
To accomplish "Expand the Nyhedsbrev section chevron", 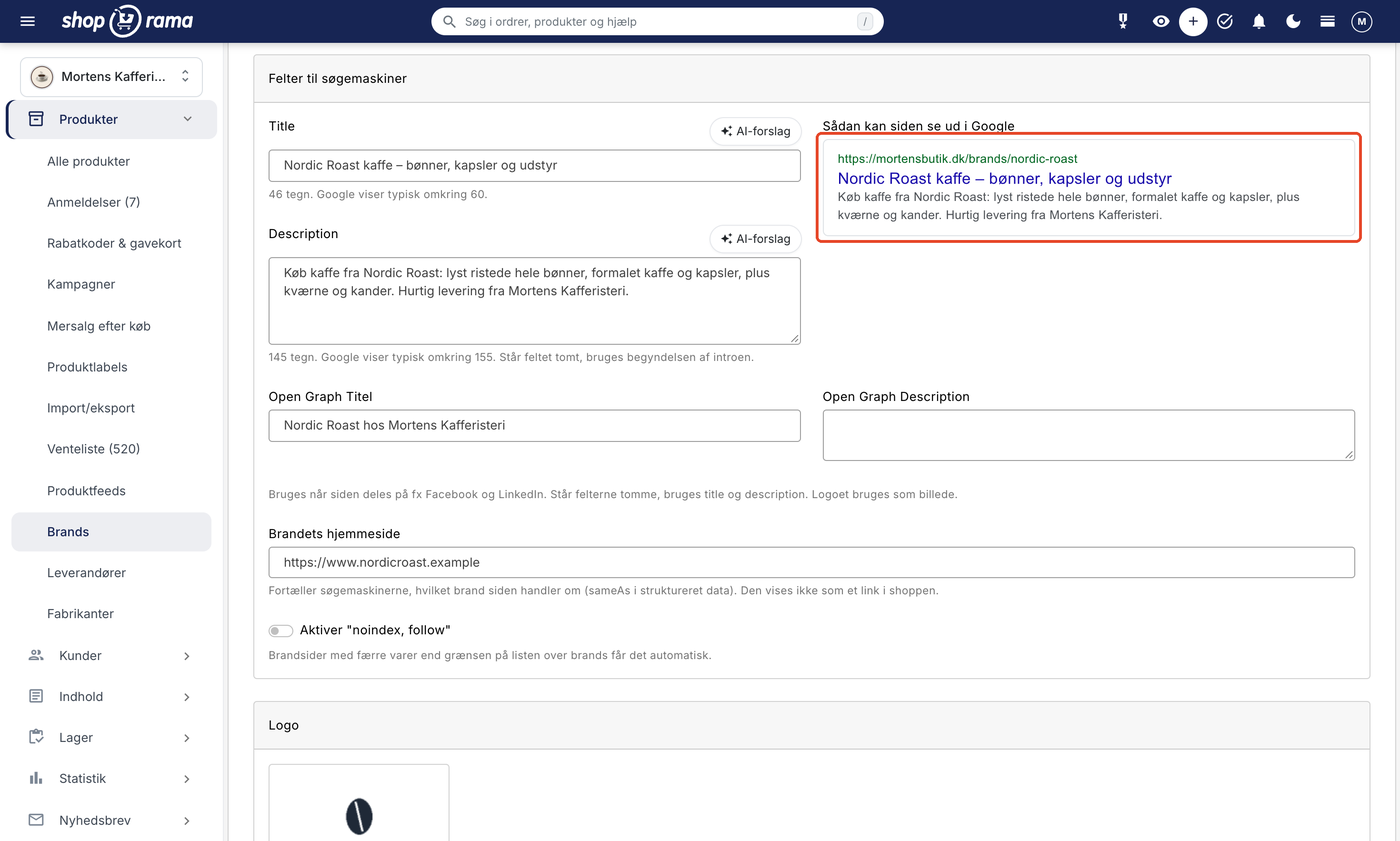I will (187, 821).
